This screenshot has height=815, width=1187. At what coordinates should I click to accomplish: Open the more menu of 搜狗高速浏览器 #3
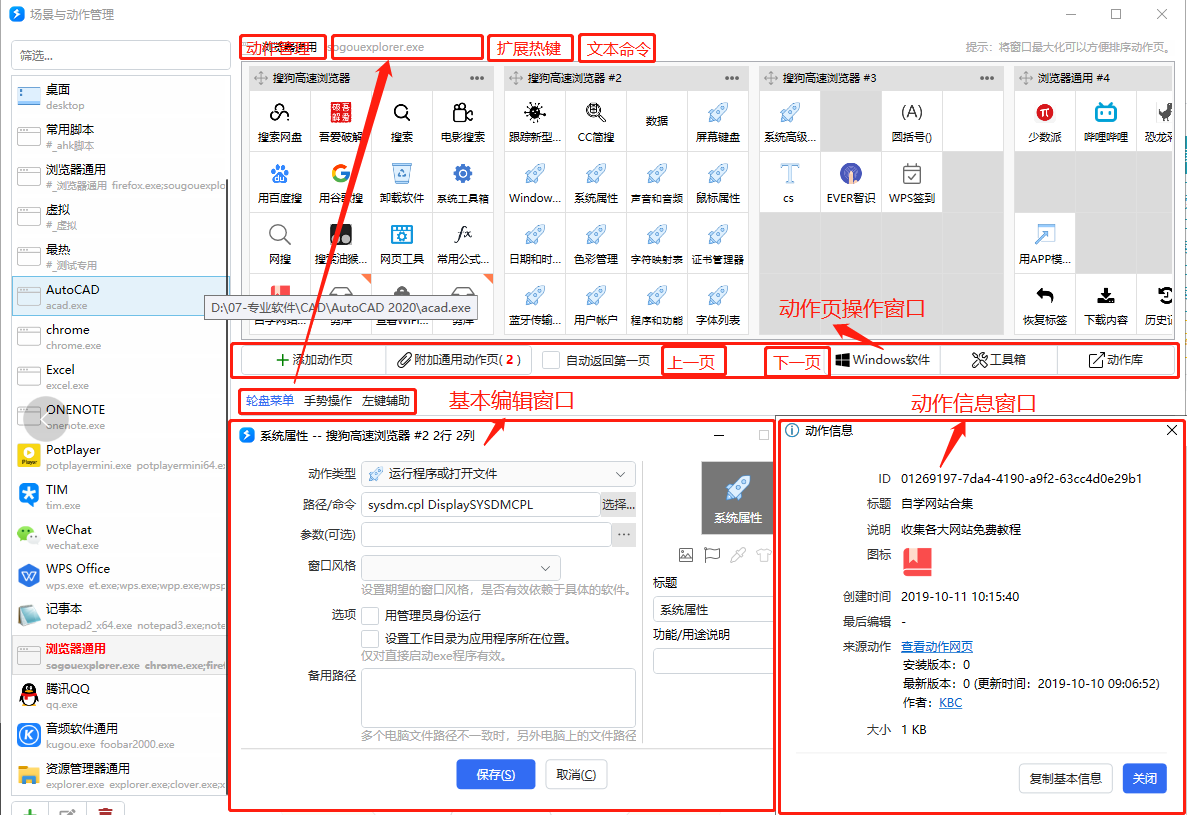coord(987,78)
